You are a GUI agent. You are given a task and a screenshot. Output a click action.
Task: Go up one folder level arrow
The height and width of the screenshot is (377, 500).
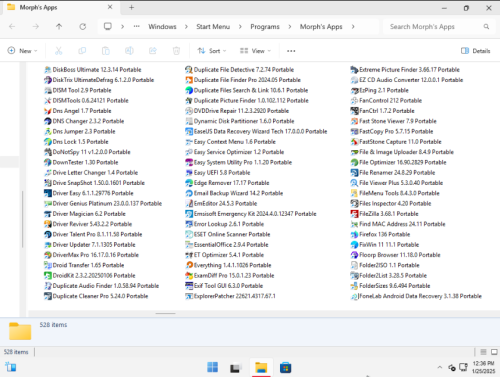click(x=59, y=26)
